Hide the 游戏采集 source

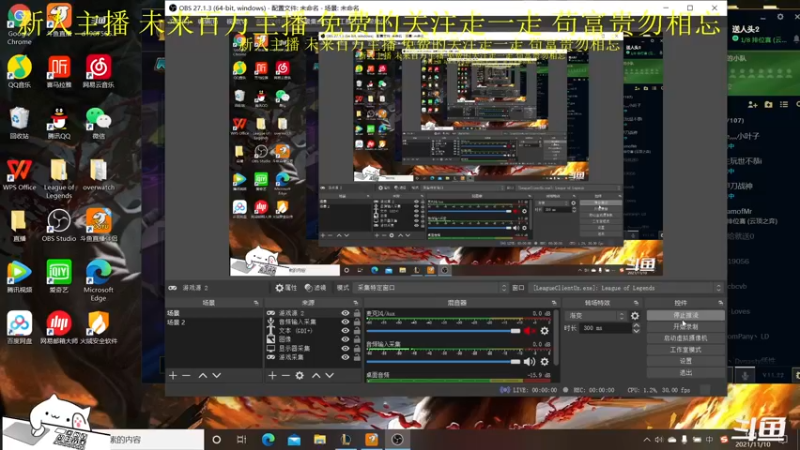(x=345, y=357)
